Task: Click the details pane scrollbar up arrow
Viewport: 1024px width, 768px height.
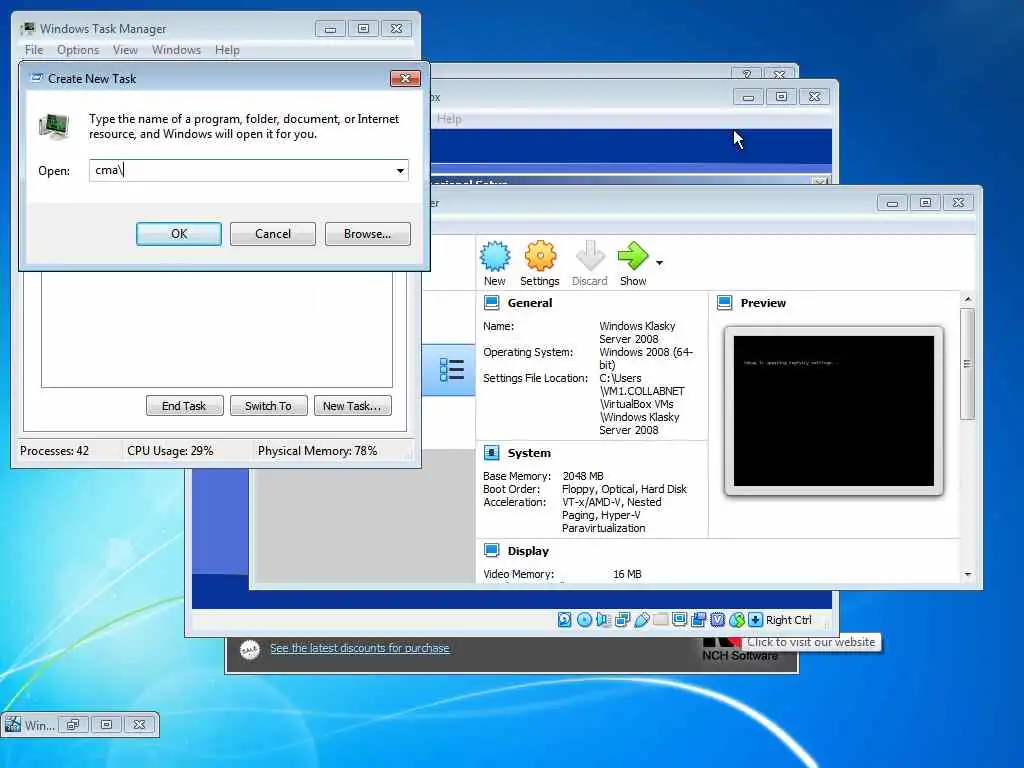Action: (x=968, y=299)
